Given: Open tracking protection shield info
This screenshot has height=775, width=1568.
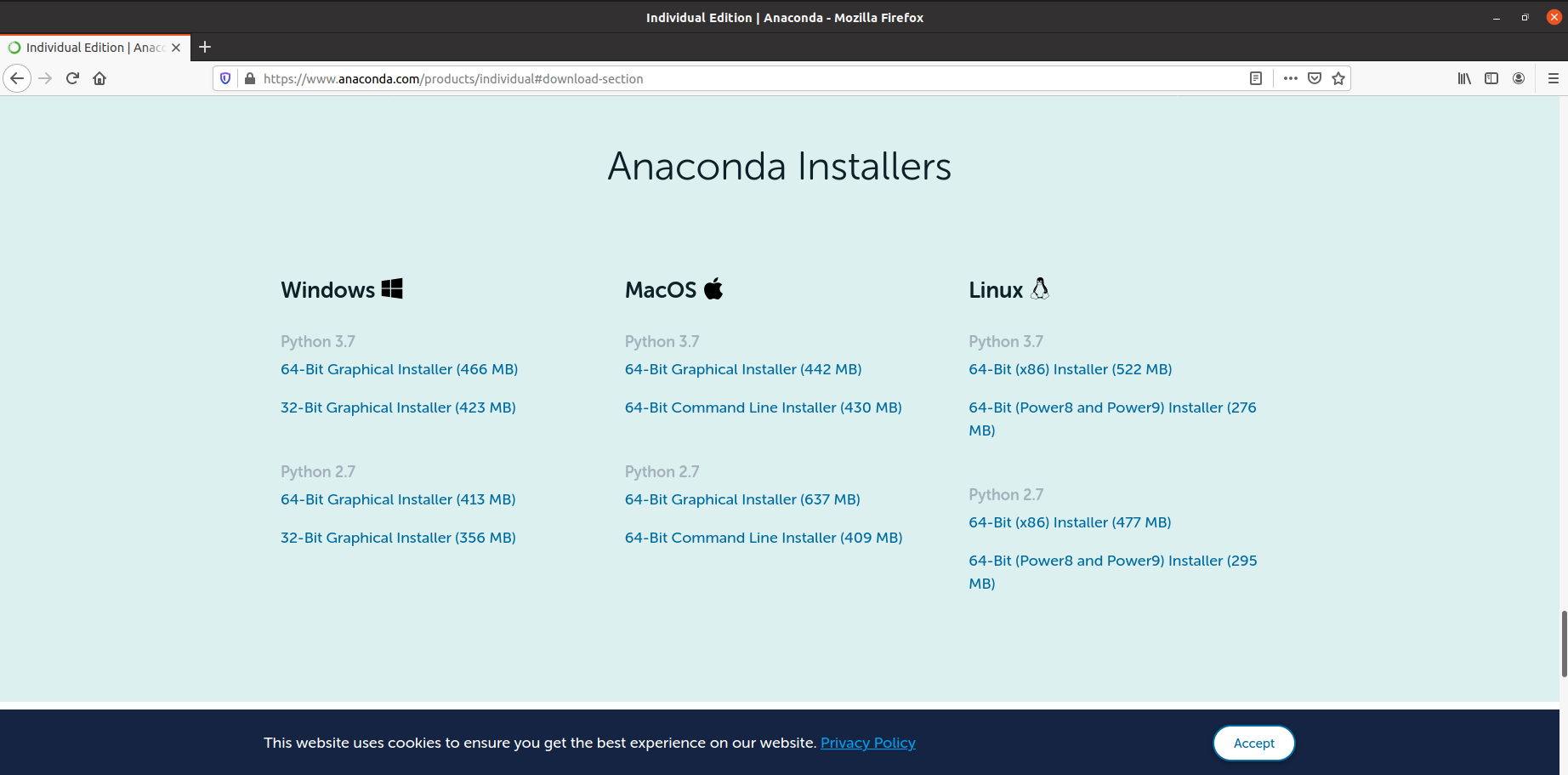Looking at the screenshot, I should [x=225, y=78].
